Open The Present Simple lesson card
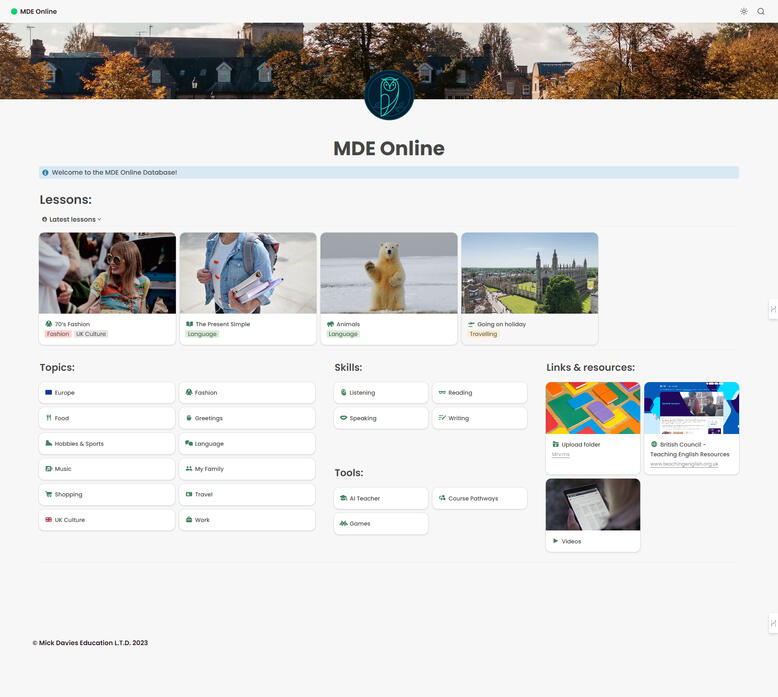Image resolution: width=778 pixels, height=697 pixels. coord(248,288)
